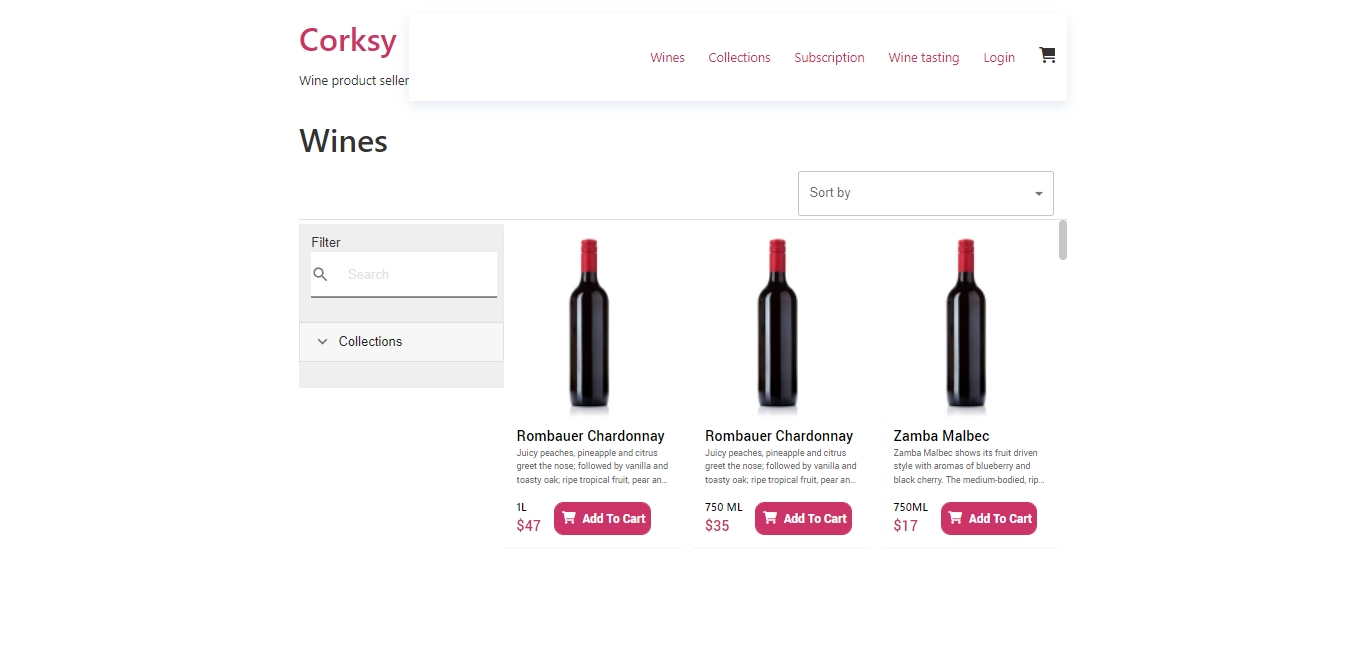Open the Sort by dropdown

point(926,193)
